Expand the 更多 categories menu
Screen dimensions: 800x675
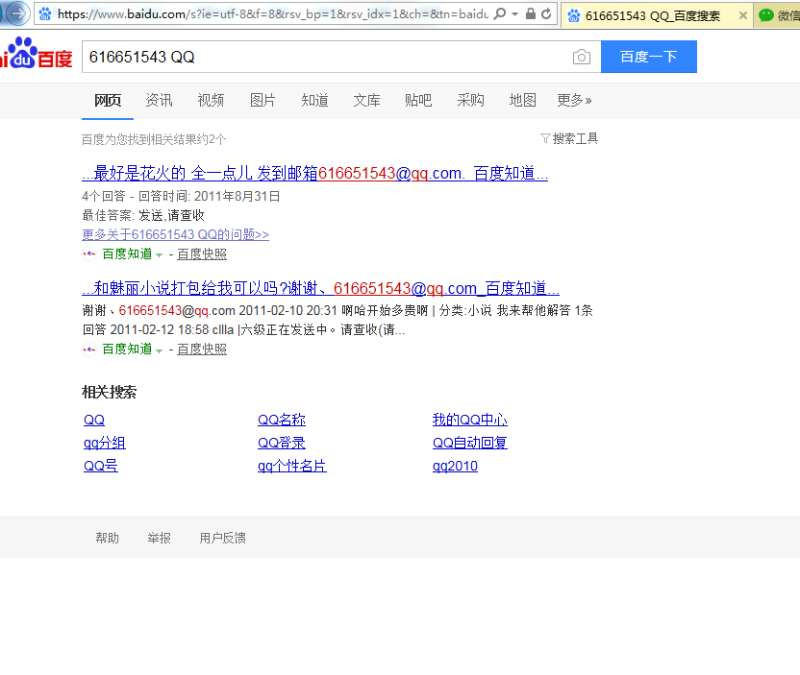click(x=574, y=100)
